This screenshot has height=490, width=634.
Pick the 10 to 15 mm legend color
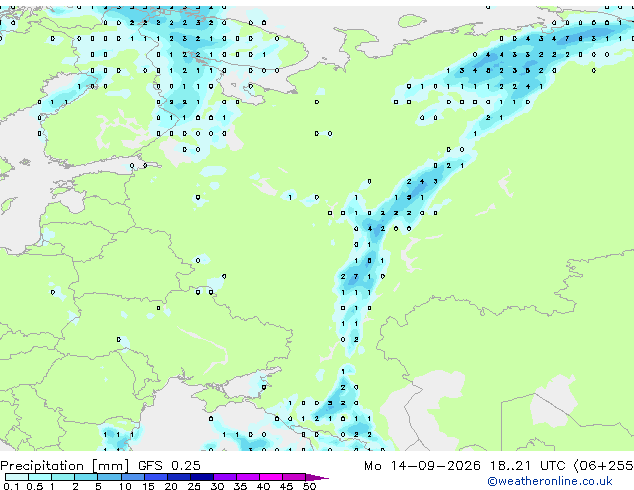(x=133, y=477)
